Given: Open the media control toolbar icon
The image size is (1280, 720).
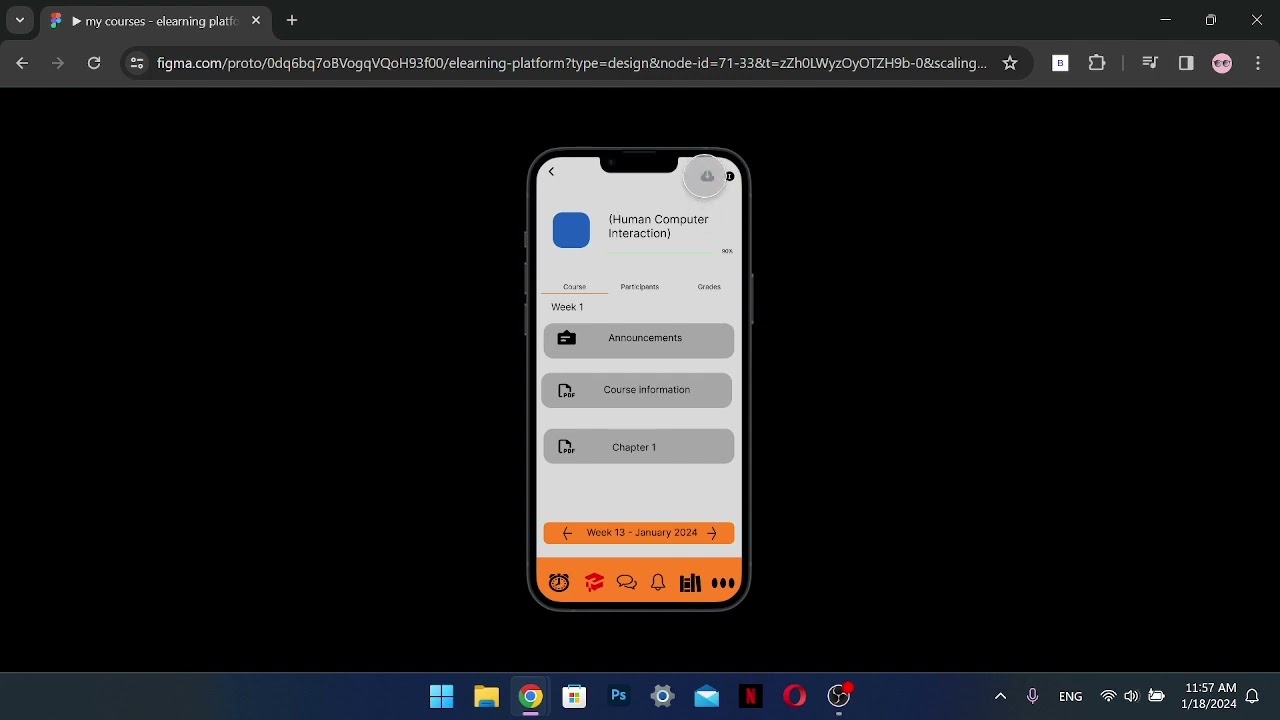Looking at the screenshot, I should 1150,63.
